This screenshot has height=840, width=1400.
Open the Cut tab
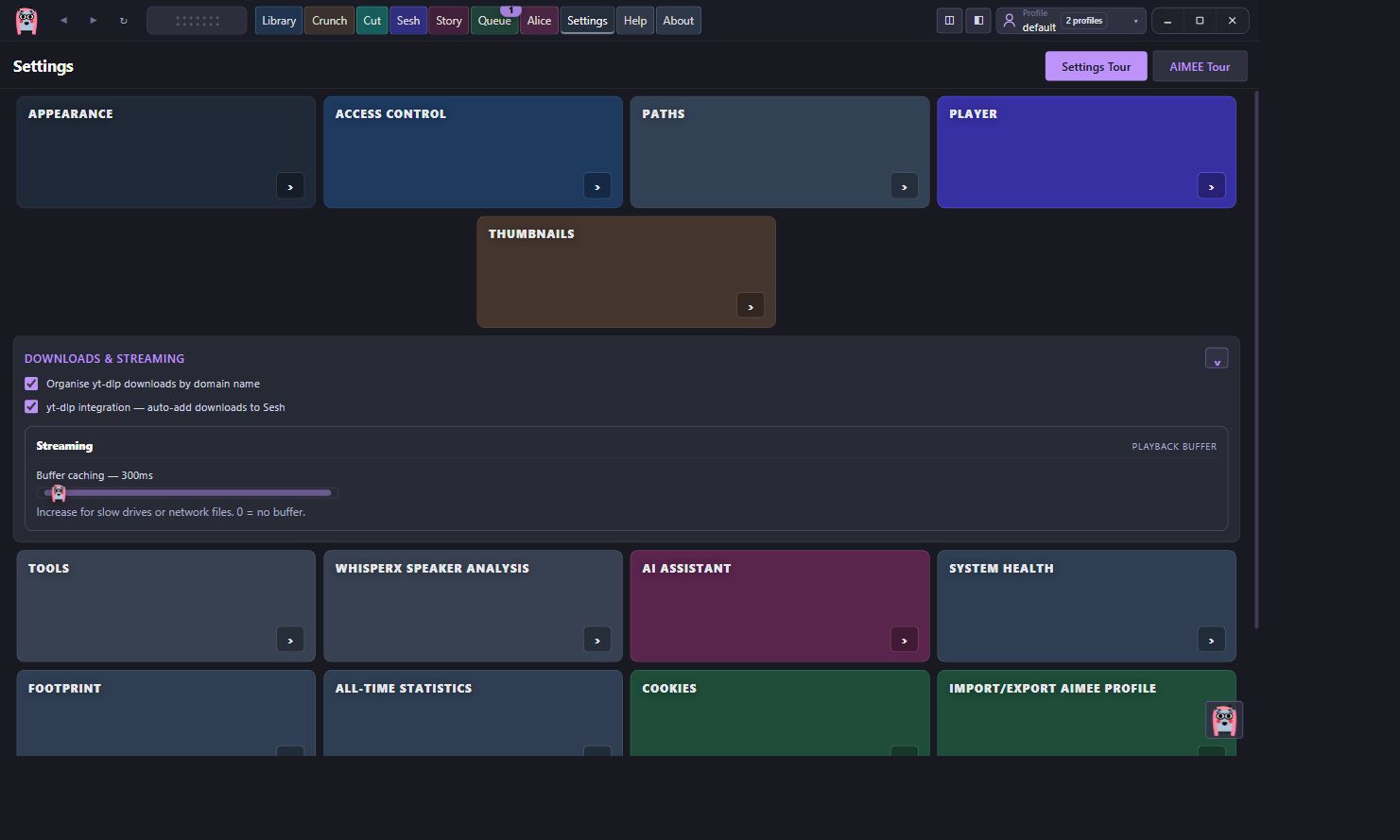pos(372,20)
